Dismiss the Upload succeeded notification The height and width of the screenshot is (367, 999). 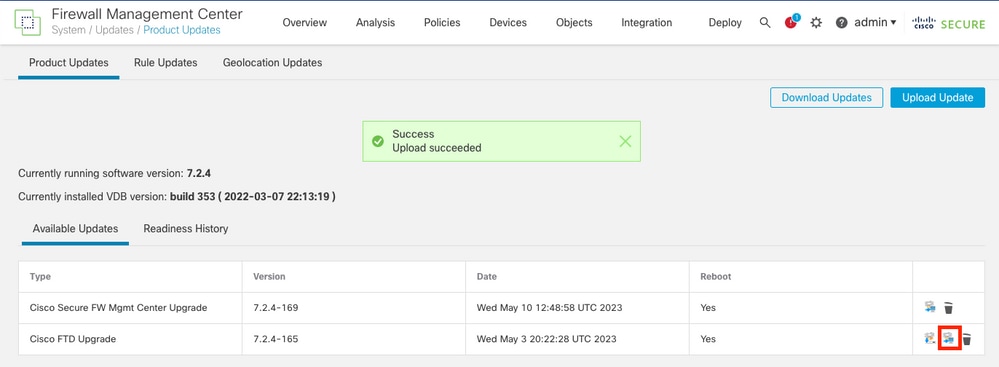pyautogui.click(x=626, y=141)
